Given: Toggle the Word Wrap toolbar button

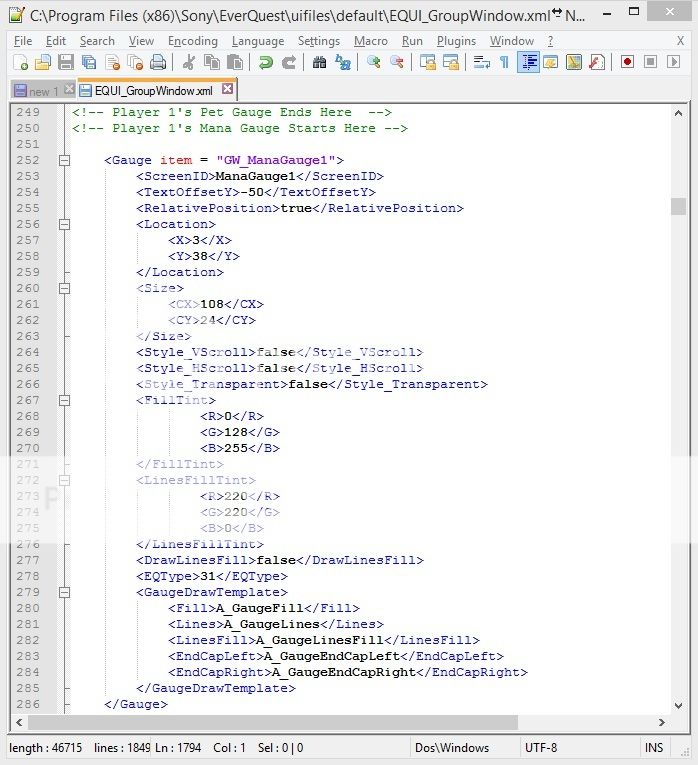Looking at the screenshot, I should coord(481,62).
